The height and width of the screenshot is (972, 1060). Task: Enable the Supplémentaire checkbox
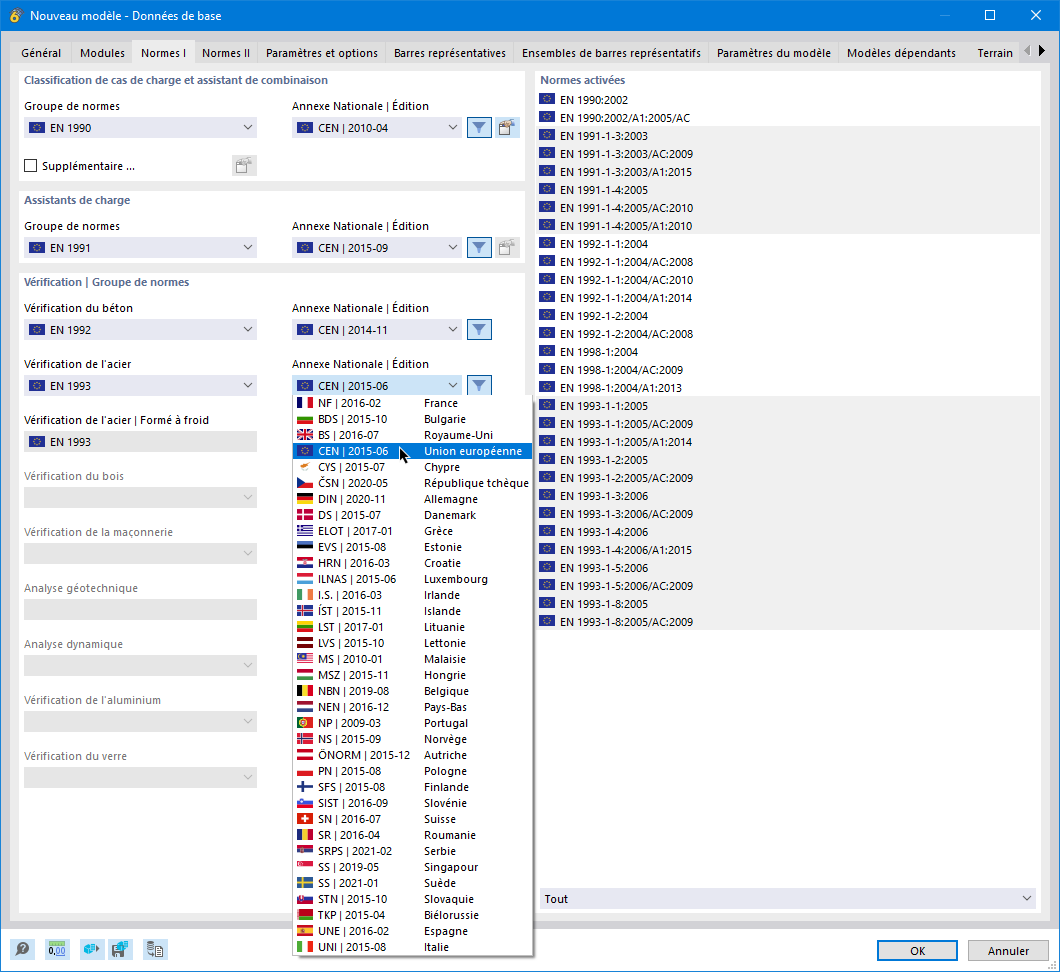click(x=30, y=166)
